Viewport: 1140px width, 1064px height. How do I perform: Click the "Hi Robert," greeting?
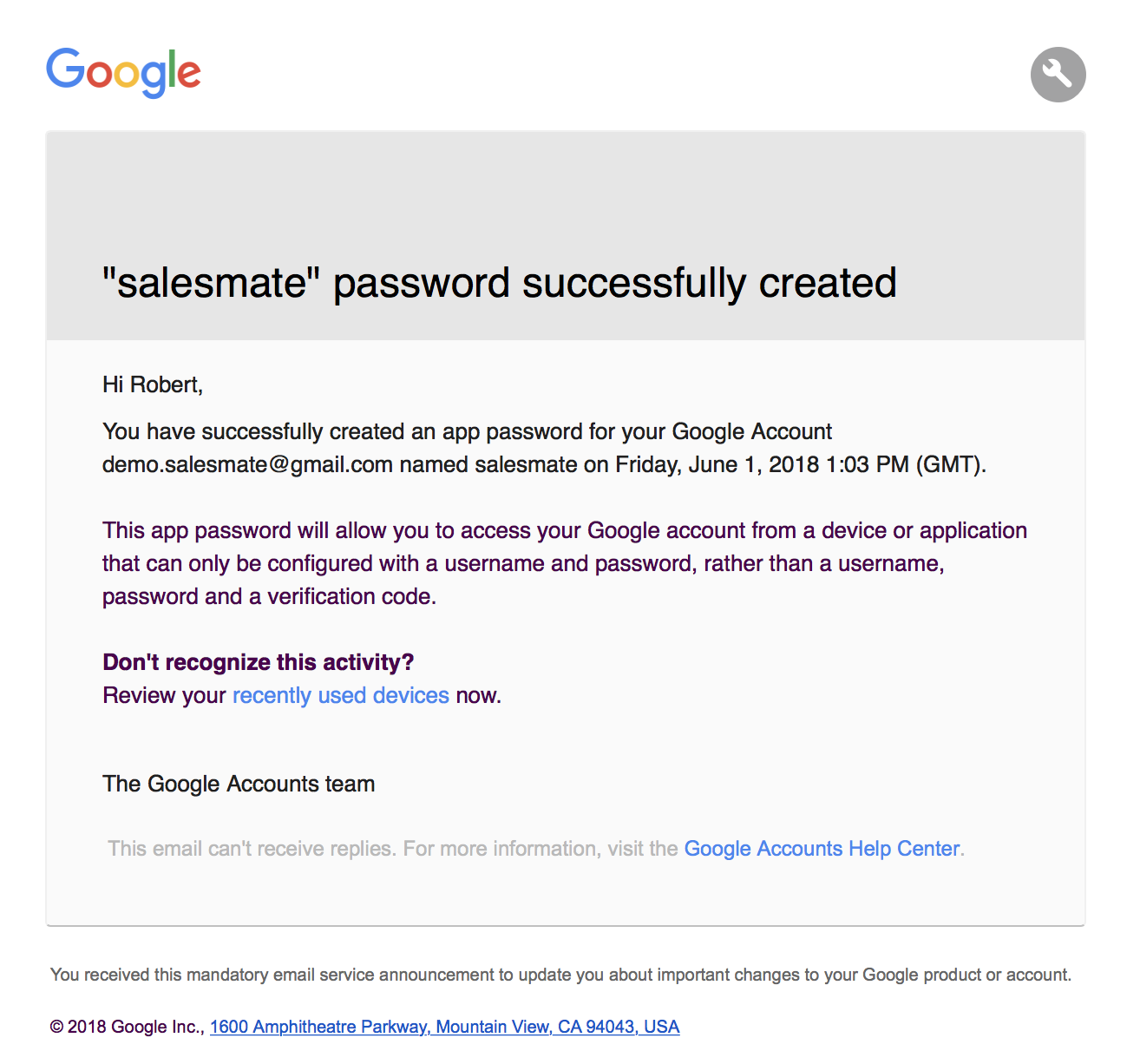[153, 384]
